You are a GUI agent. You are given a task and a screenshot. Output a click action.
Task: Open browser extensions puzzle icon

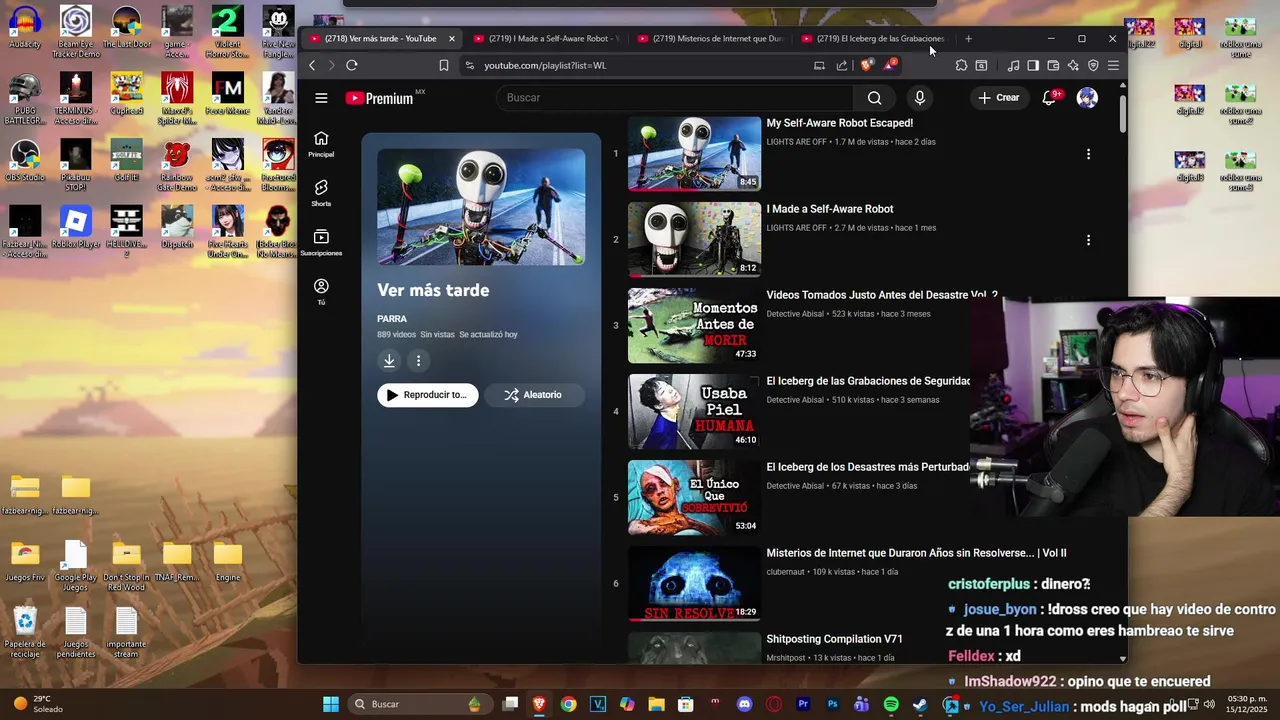click(961, 65)
